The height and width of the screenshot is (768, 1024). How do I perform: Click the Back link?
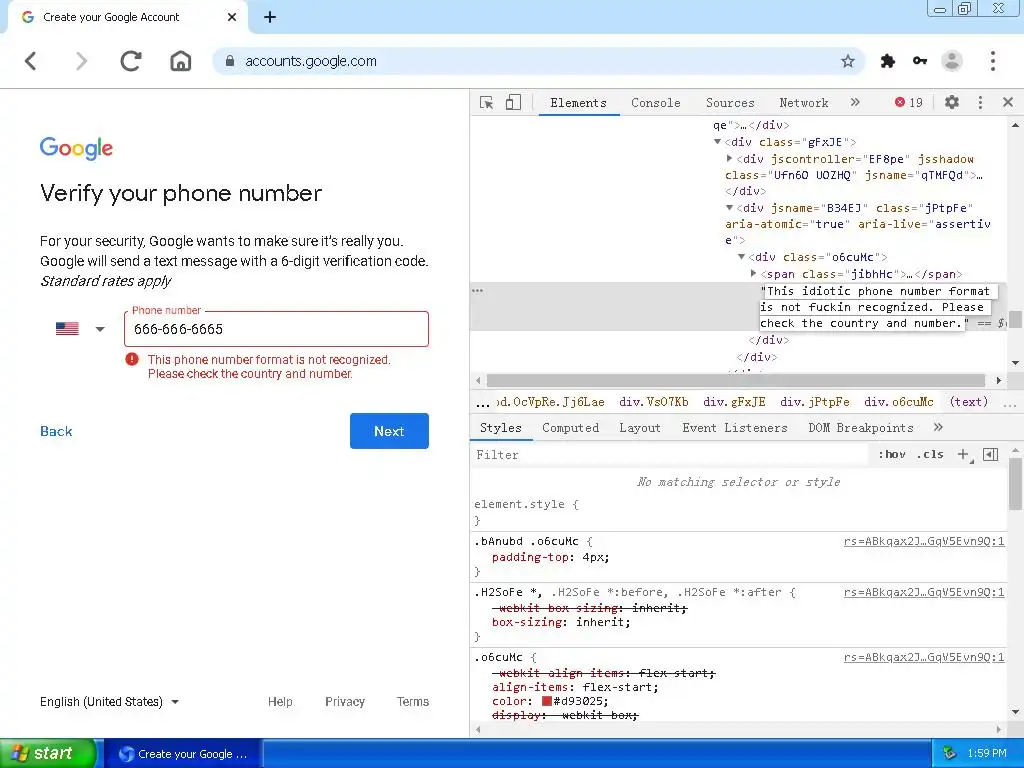pyautogui.click(x=56, y=431)
